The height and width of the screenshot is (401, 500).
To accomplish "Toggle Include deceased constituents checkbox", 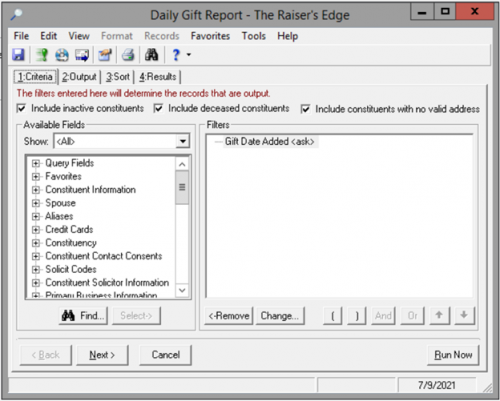I will (158, 108).
